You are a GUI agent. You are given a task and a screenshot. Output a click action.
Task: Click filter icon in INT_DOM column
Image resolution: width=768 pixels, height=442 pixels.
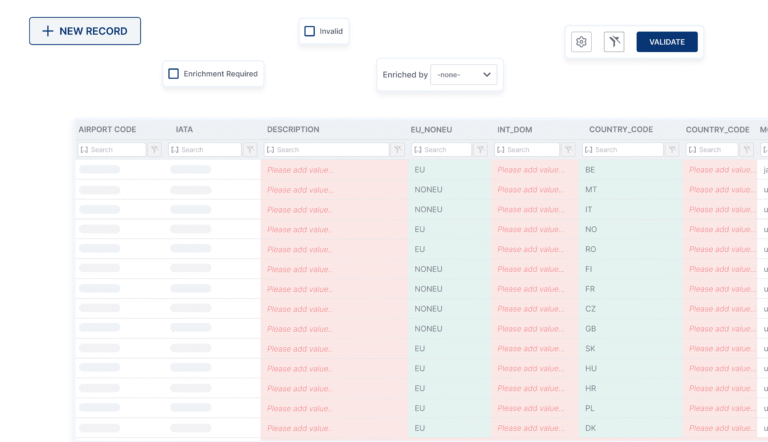tap(568, 150)
